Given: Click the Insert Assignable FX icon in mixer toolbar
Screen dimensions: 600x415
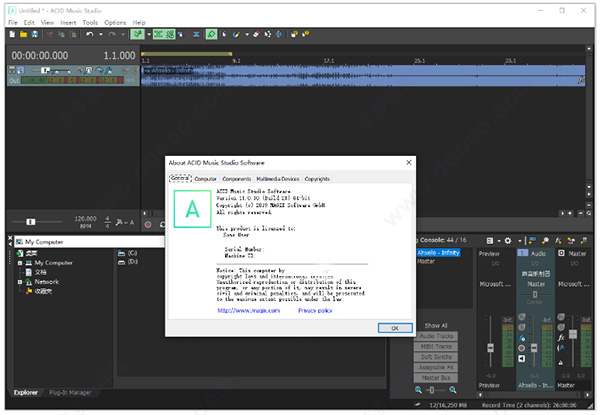Looking at the screenshot, I should click(x=558, y=241).
